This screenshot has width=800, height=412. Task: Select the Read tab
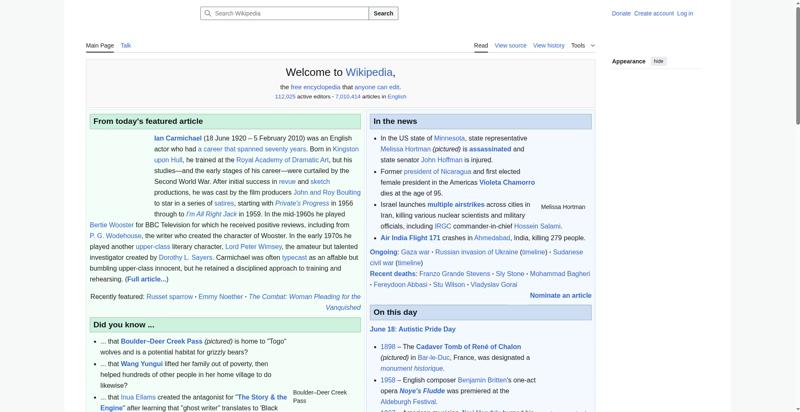[481, 45]
